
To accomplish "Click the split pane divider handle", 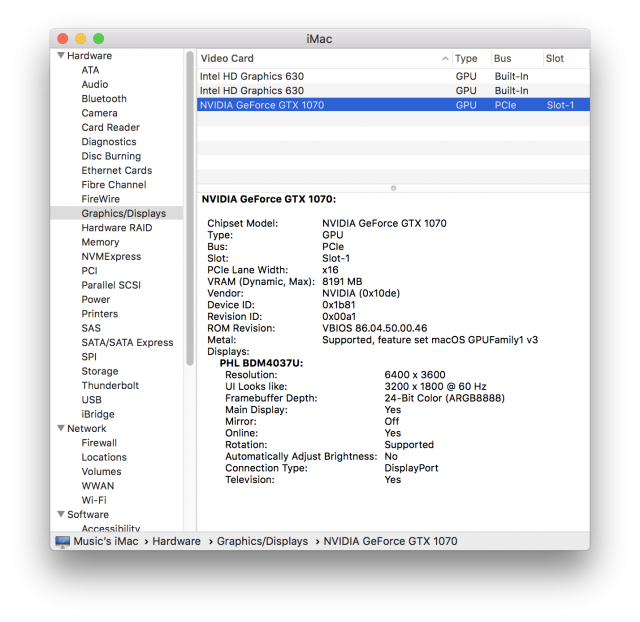I will click(393, 187).
